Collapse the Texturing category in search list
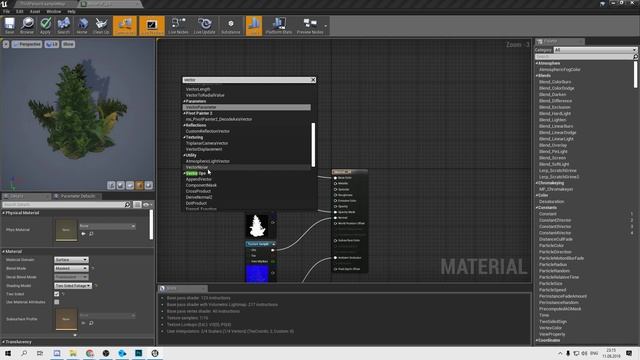 coord(184,138)
